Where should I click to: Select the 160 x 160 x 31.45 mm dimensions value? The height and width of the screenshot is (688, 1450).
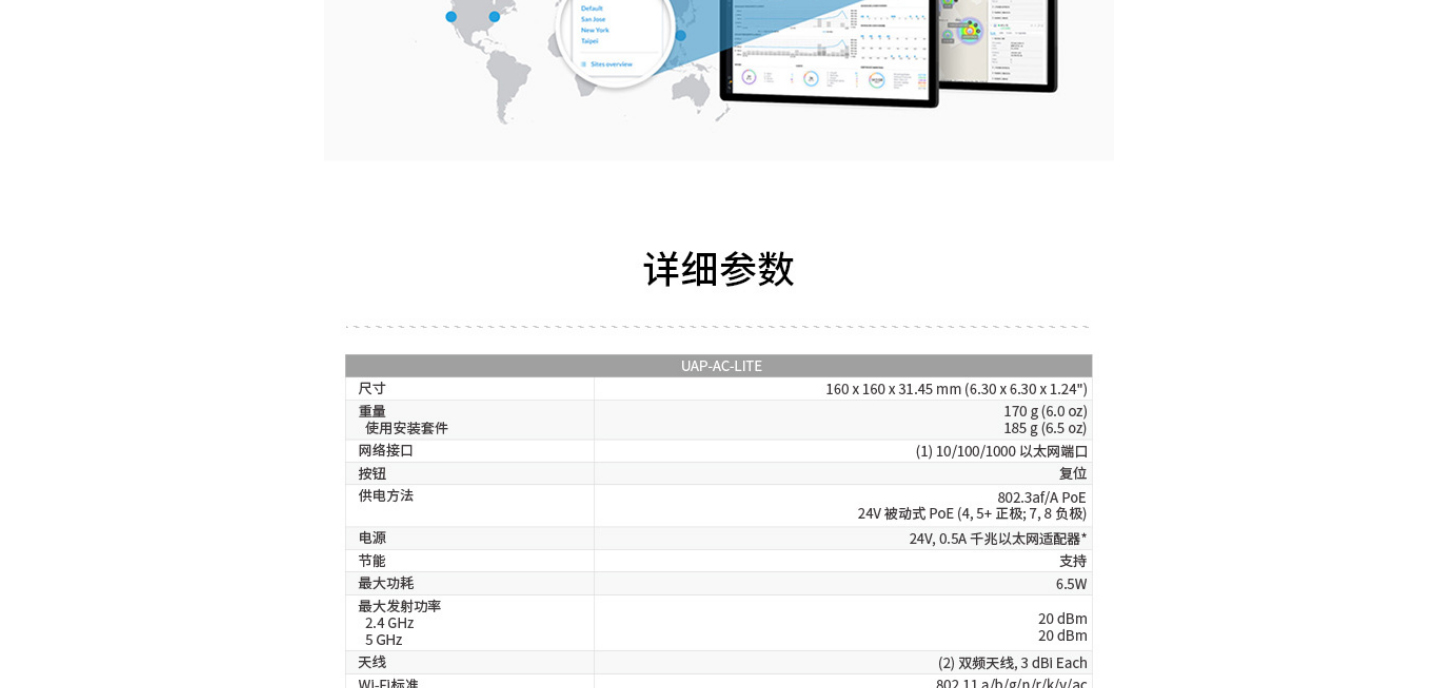[x=956, y=389]
